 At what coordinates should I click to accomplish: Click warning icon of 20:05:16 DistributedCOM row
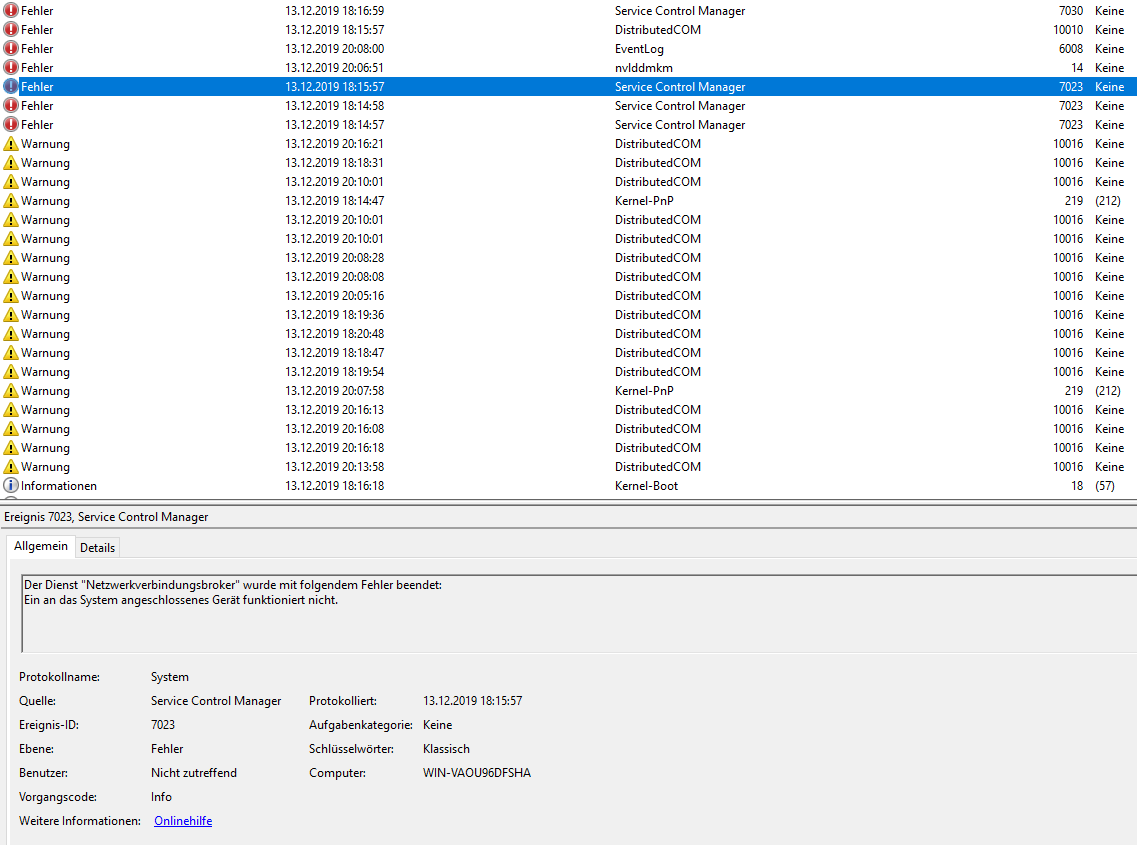pos(11,296)
